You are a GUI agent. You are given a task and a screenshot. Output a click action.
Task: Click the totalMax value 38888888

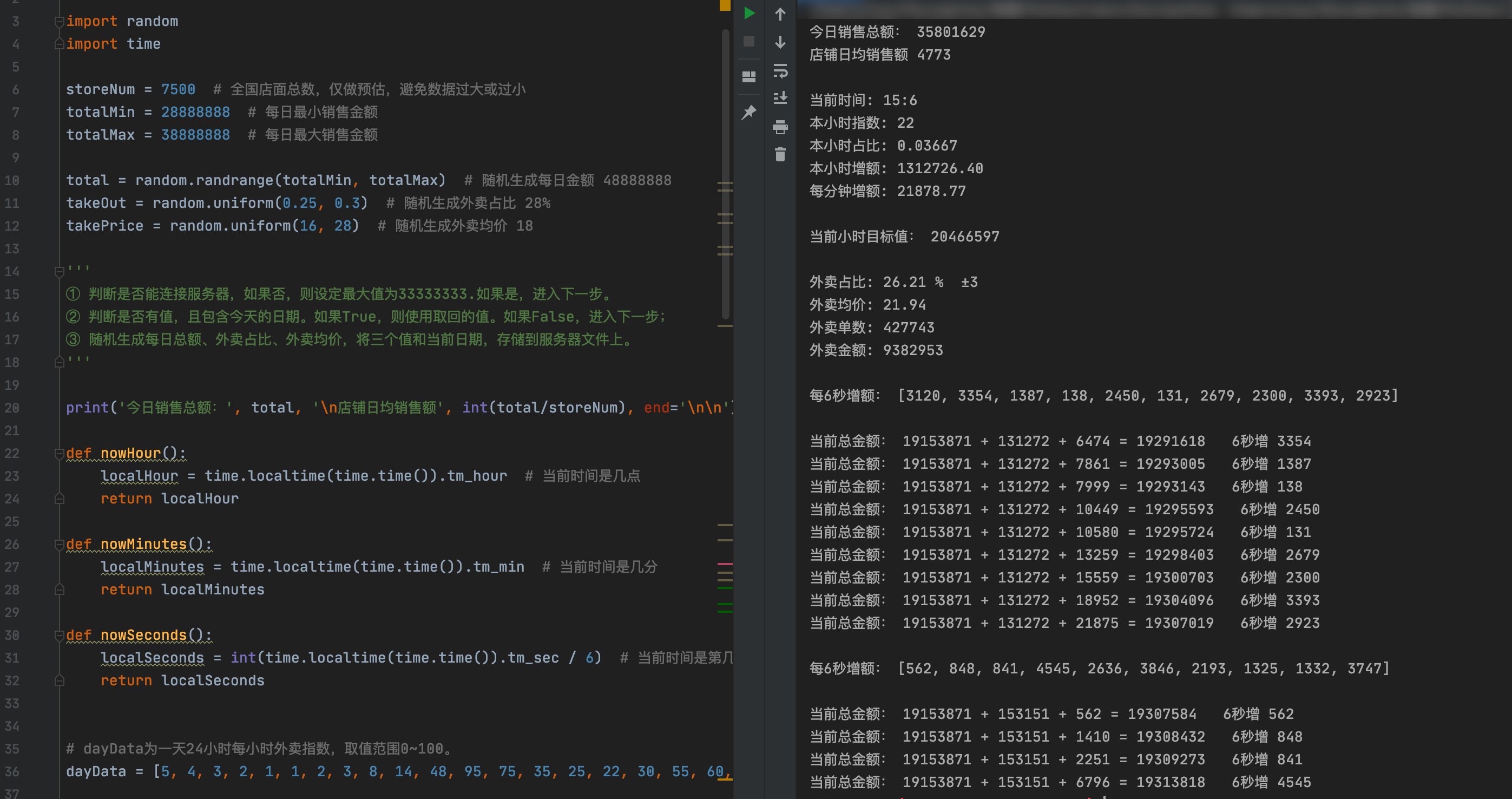tap(195, 134)
